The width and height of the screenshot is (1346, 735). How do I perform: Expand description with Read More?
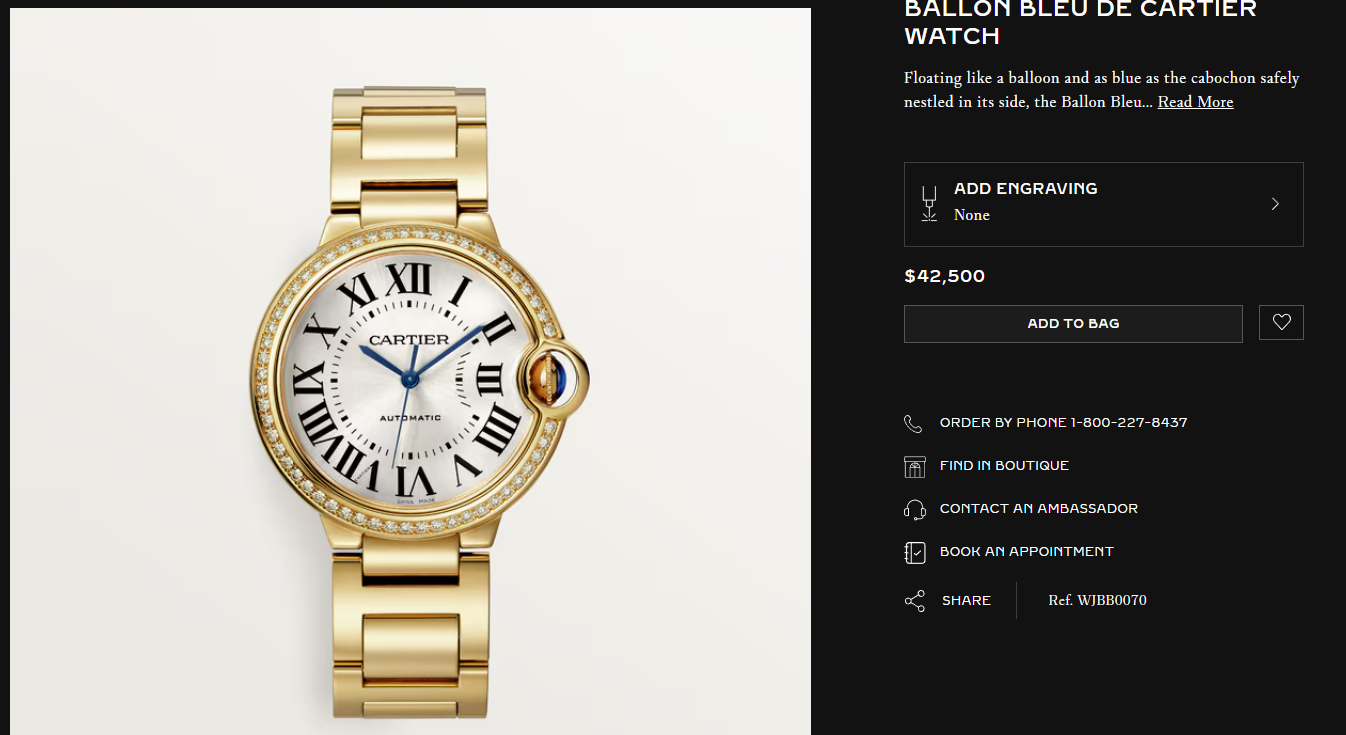pos(1195,102)
